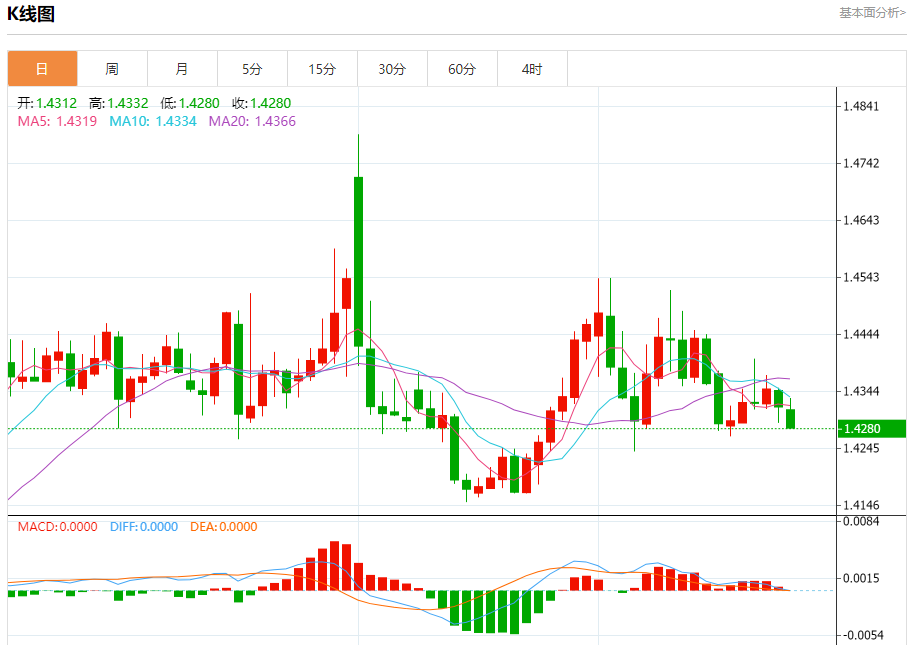Viewport: 911px width, 645px height.
Task: Switch to the 月 monthly tab
Action: pyautogui.click(x=182, y=69)
